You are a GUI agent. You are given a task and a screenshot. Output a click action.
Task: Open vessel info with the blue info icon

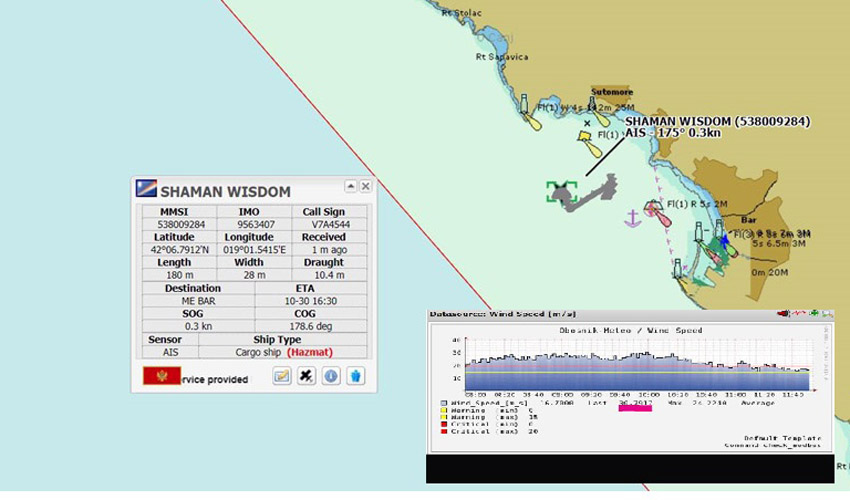pos(331,376)
